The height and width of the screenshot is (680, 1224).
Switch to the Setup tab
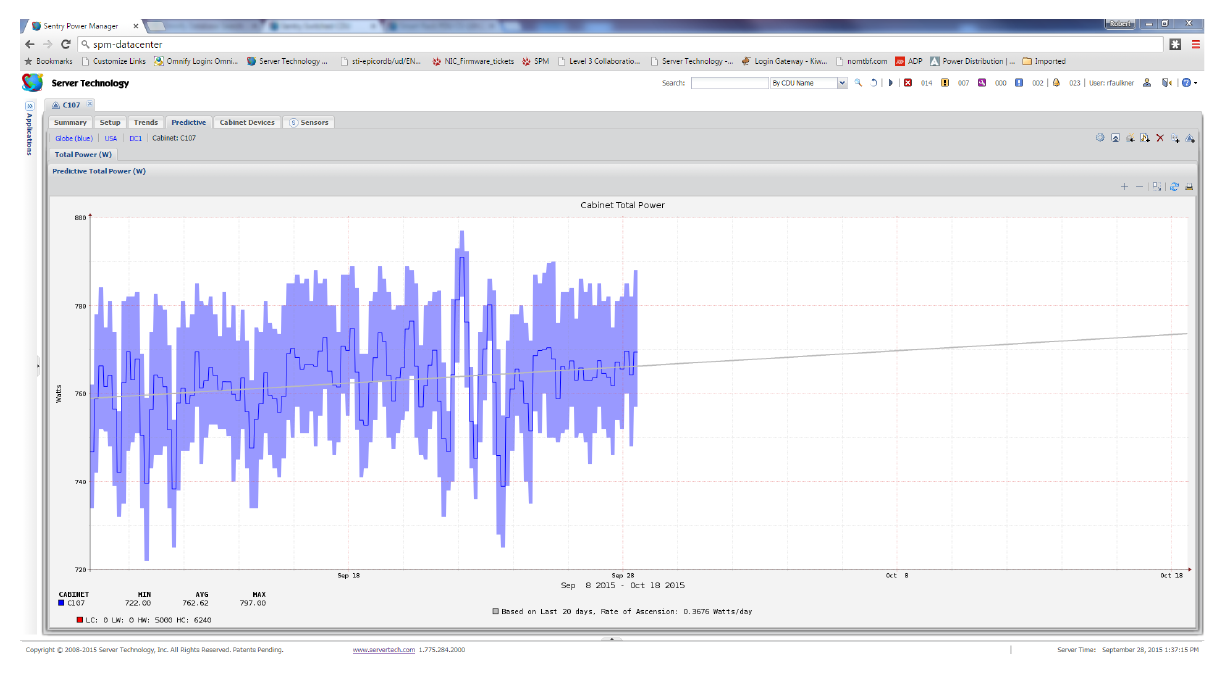tap(110, 122)
